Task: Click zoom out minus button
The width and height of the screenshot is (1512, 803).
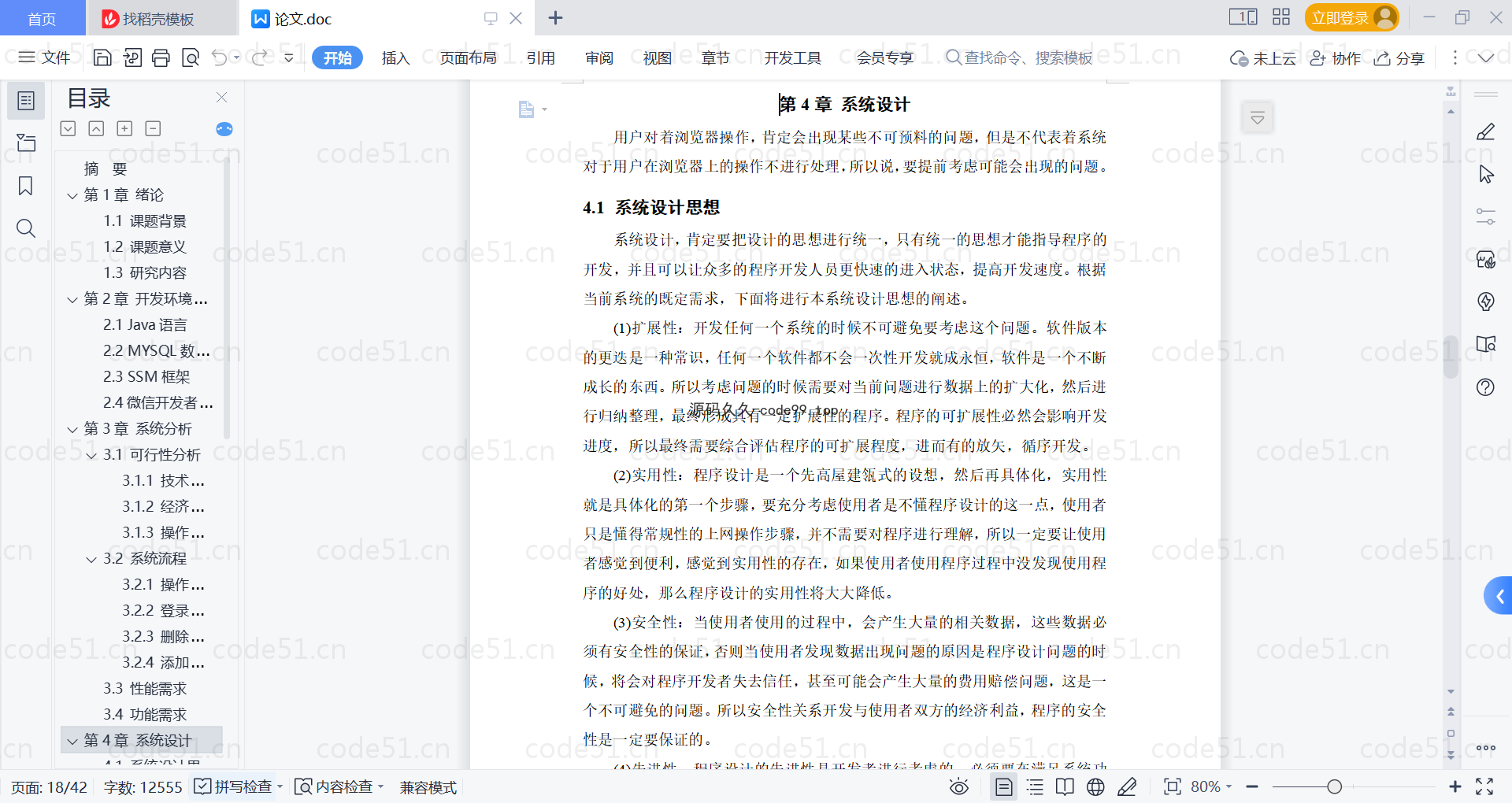Action: pyautogui.click(x=1252, y=786)
